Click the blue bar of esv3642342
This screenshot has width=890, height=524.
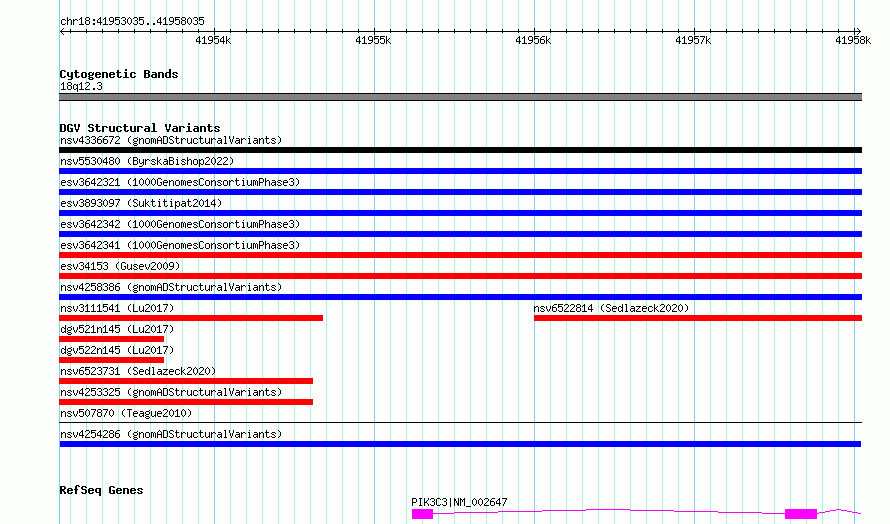[460, 234]
